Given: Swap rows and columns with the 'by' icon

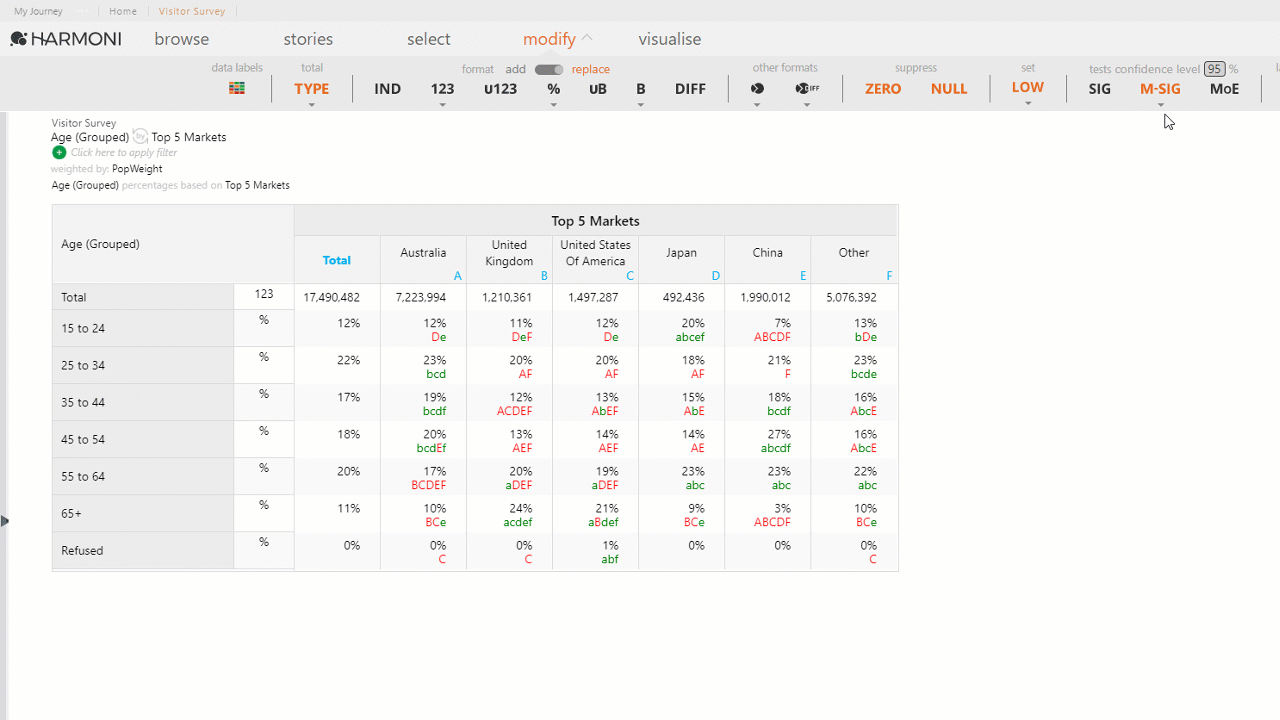Looking at the screenshot, I should click(140, 136).
